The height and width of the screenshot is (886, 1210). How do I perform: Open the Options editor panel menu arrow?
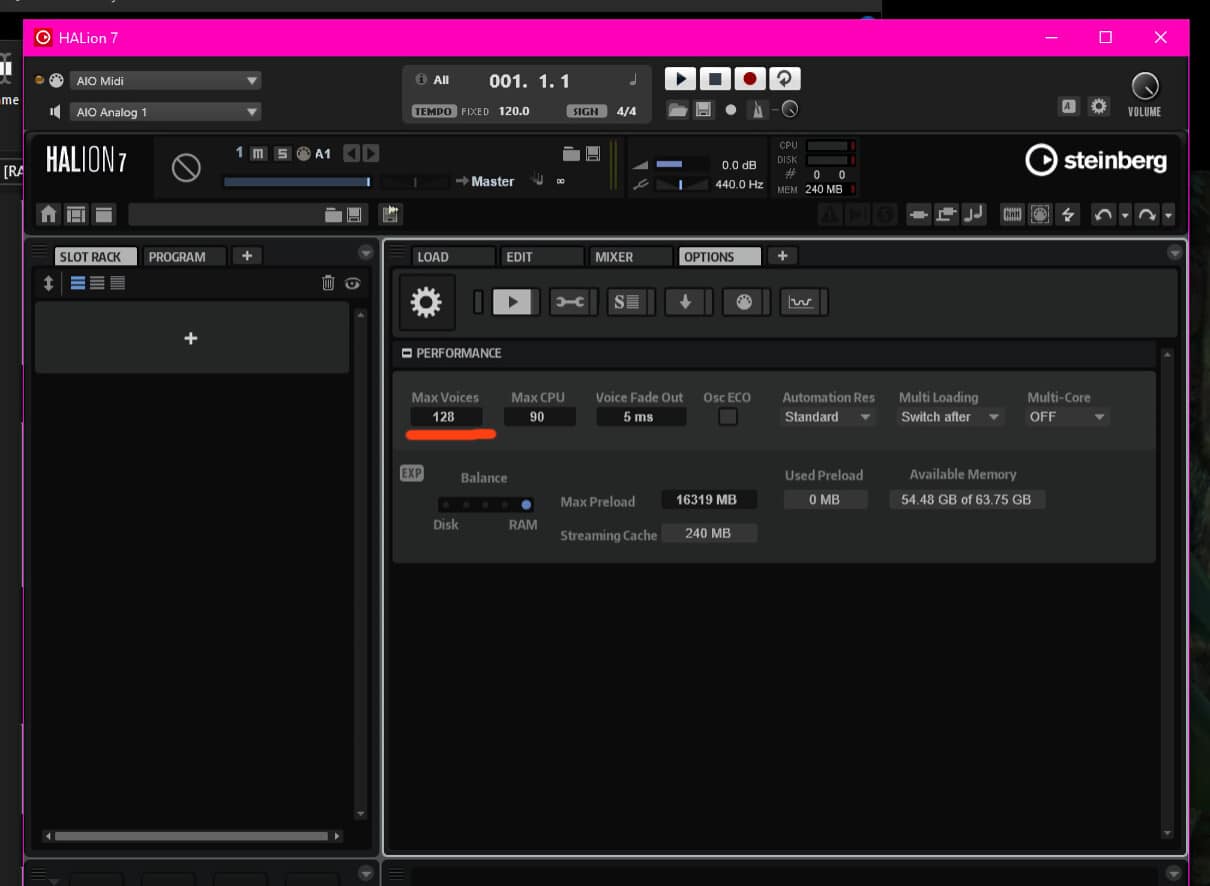(x=1174, y=253)
